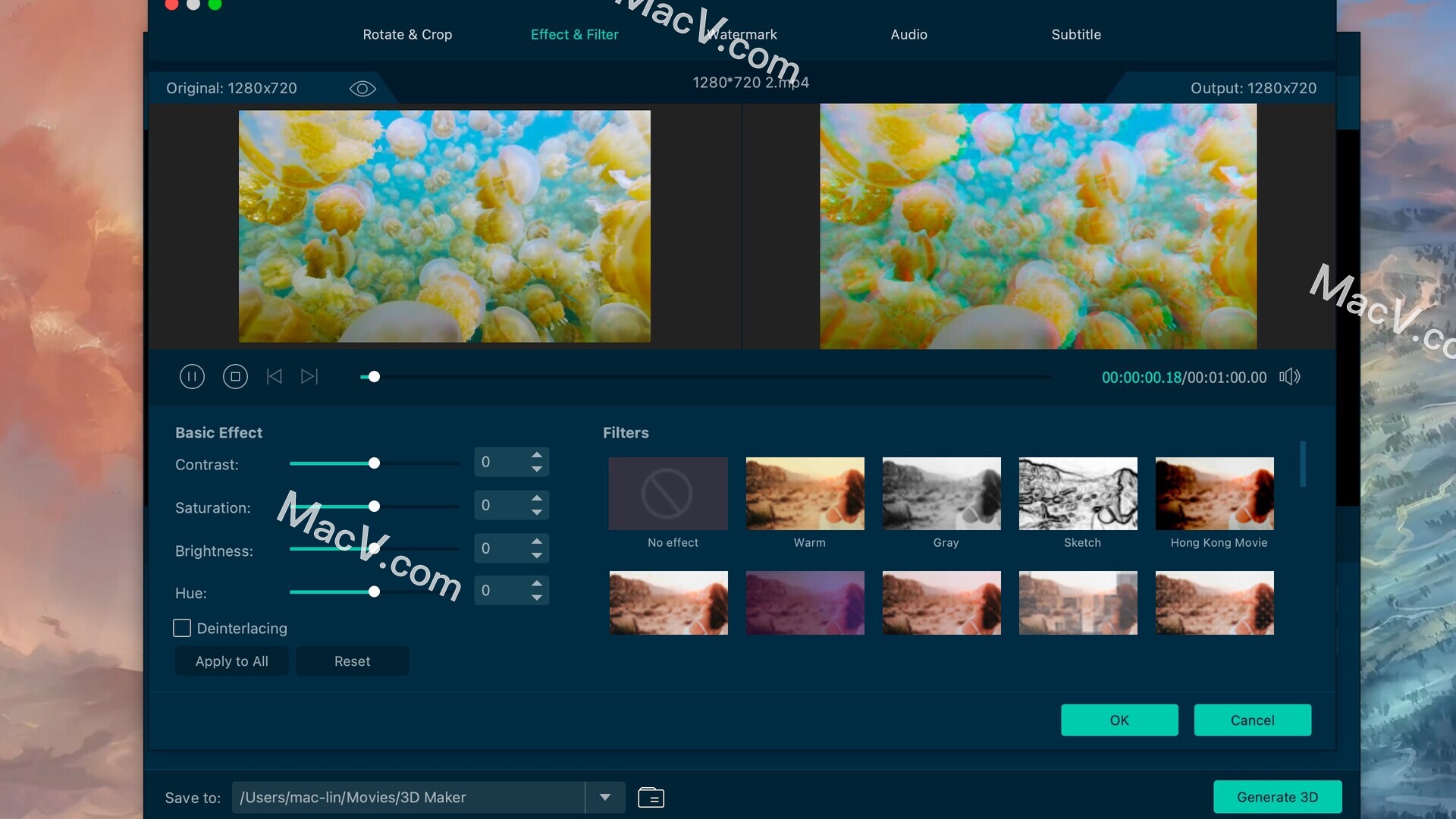This screenshot has width=1456, height=819.
Task: Click the stop playback icon
Action: coord(235,376)
